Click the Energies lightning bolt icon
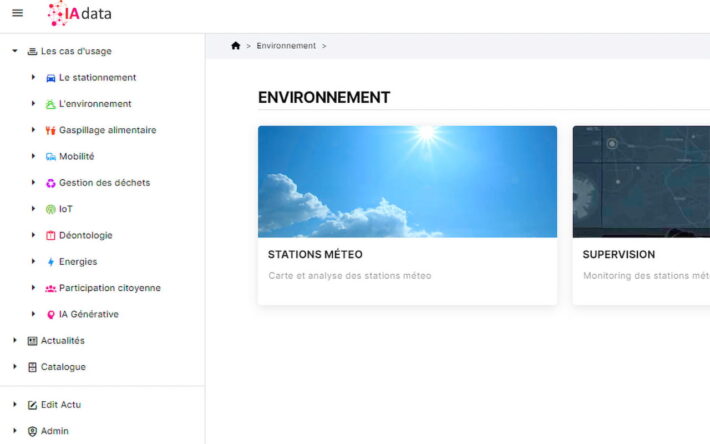 [x=51, y=262]
